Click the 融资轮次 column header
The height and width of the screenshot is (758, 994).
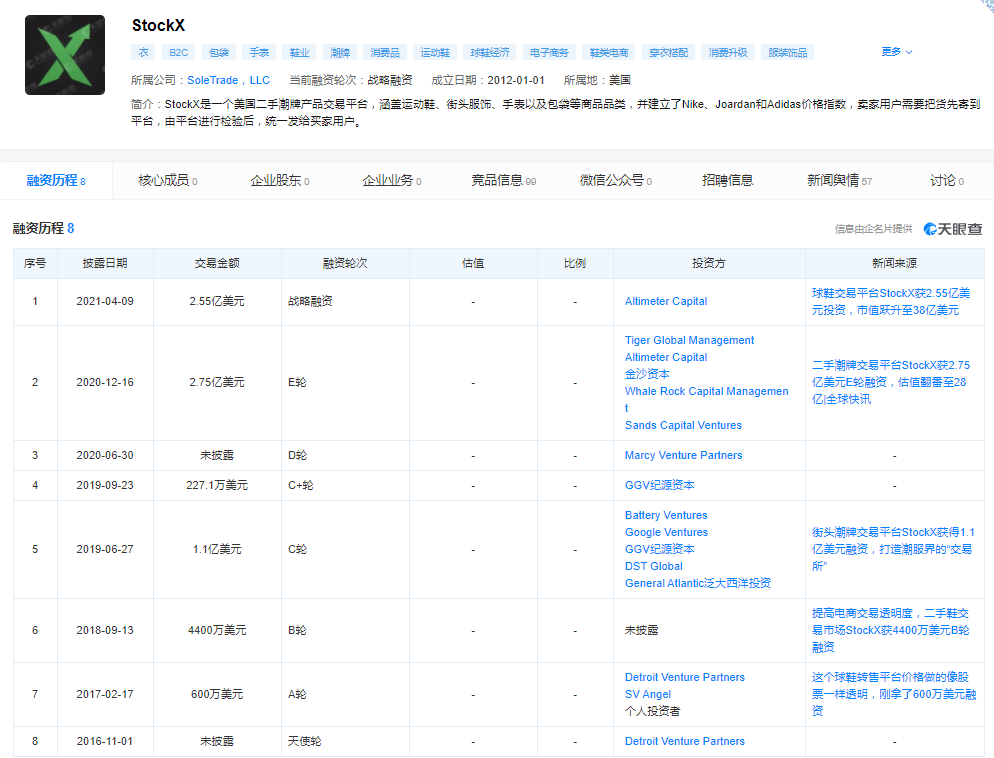pyautogui.click(x=345, y=263)
